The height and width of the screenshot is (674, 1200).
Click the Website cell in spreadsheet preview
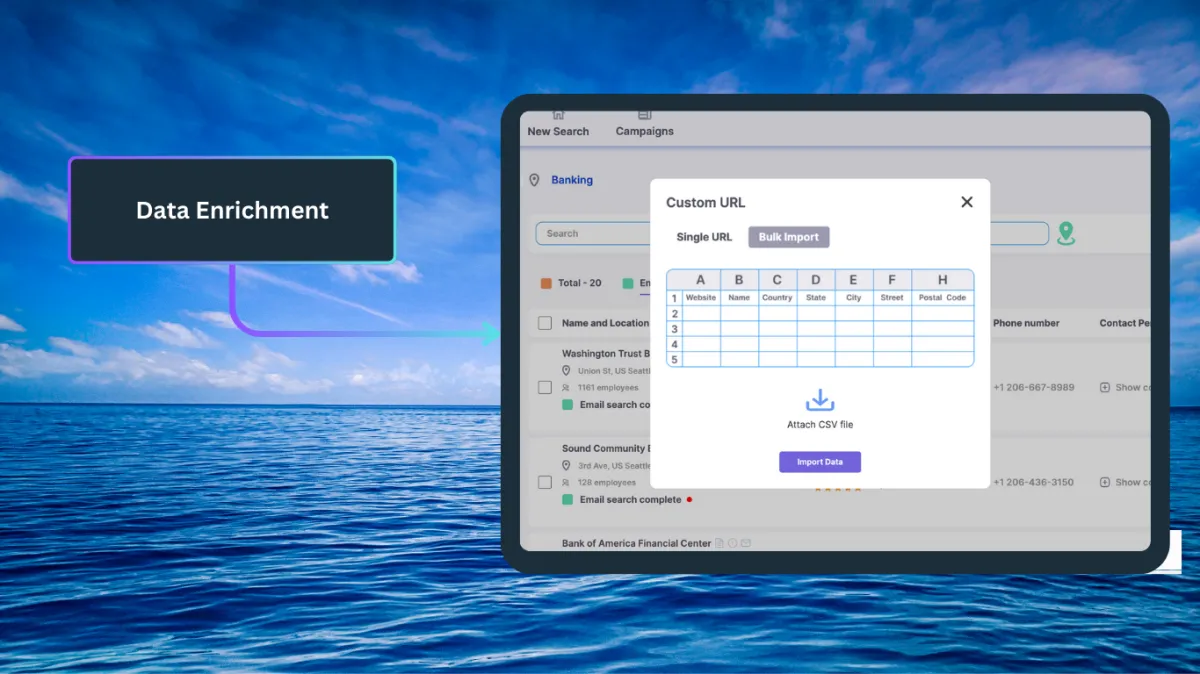coord(701,298)
